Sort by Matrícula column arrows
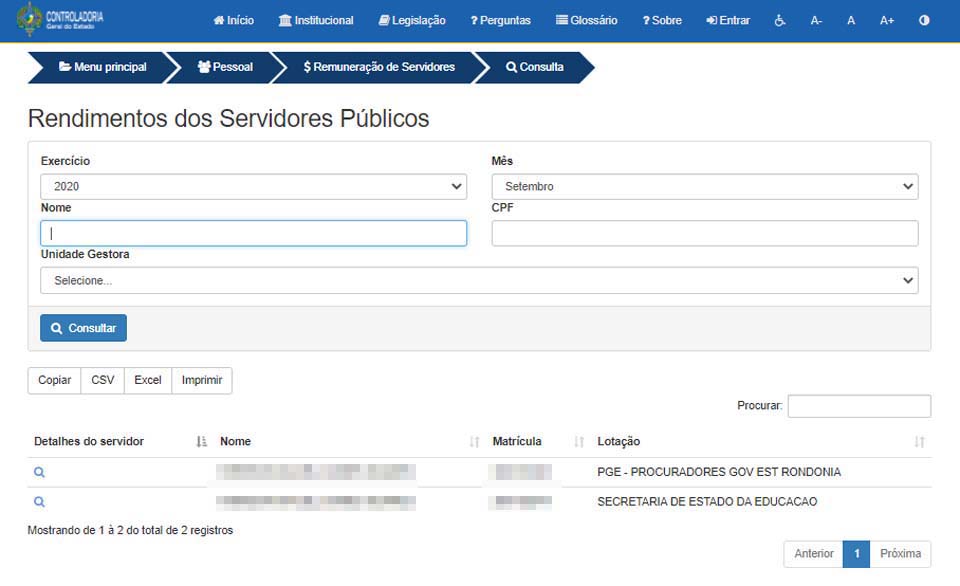 579,442
